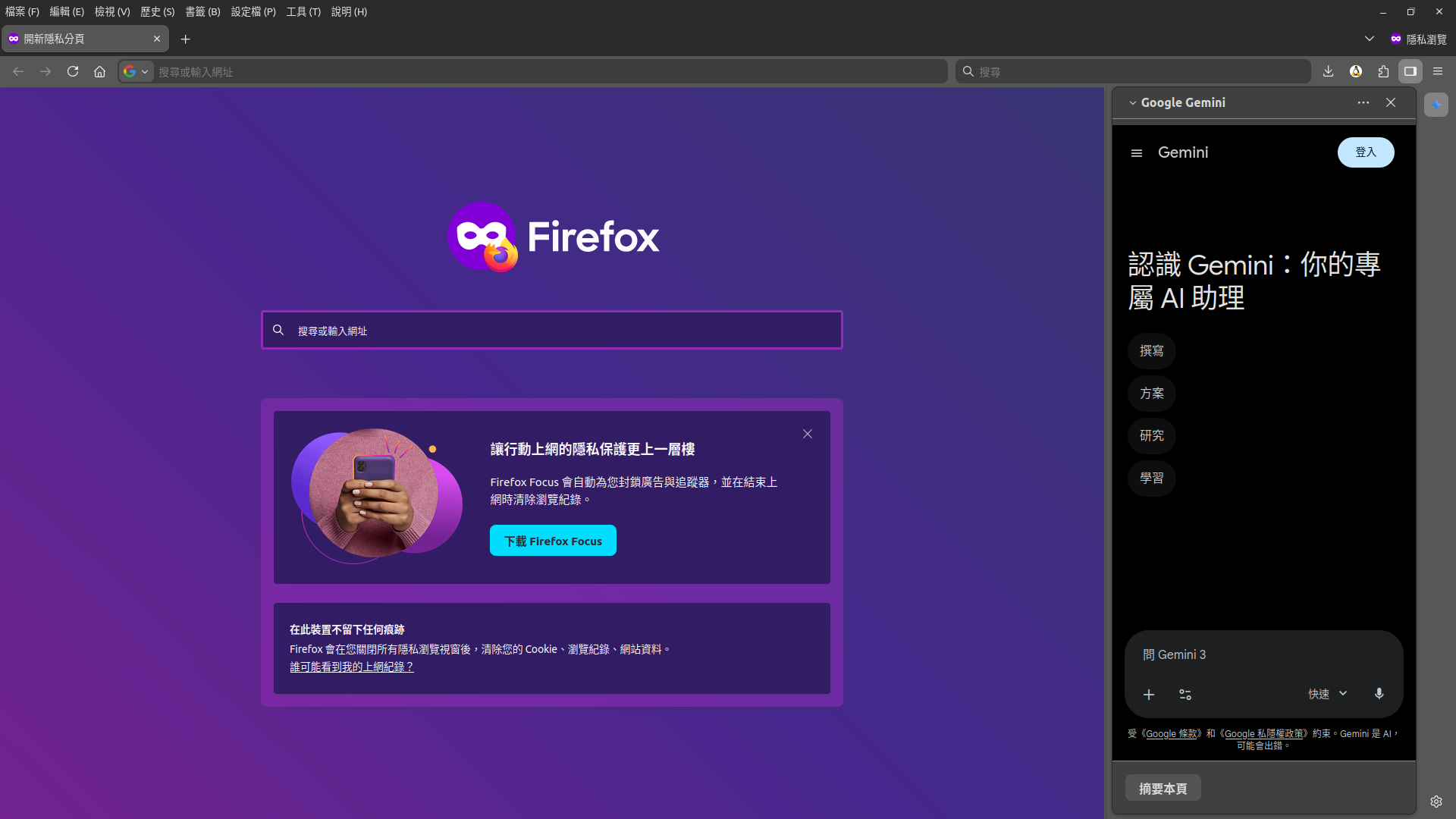
Task: Open the 檢視 (V) menu
Action: coord(112,11)
